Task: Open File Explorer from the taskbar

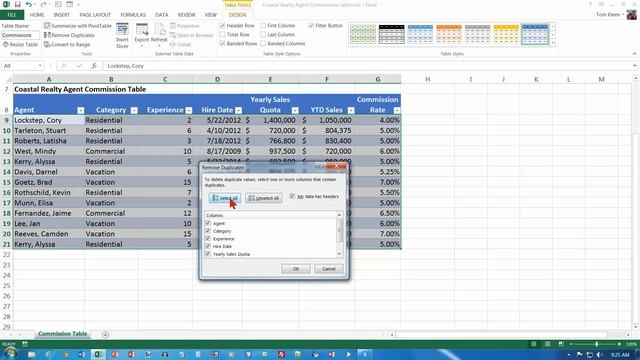Action: click(x=31, y=354)
